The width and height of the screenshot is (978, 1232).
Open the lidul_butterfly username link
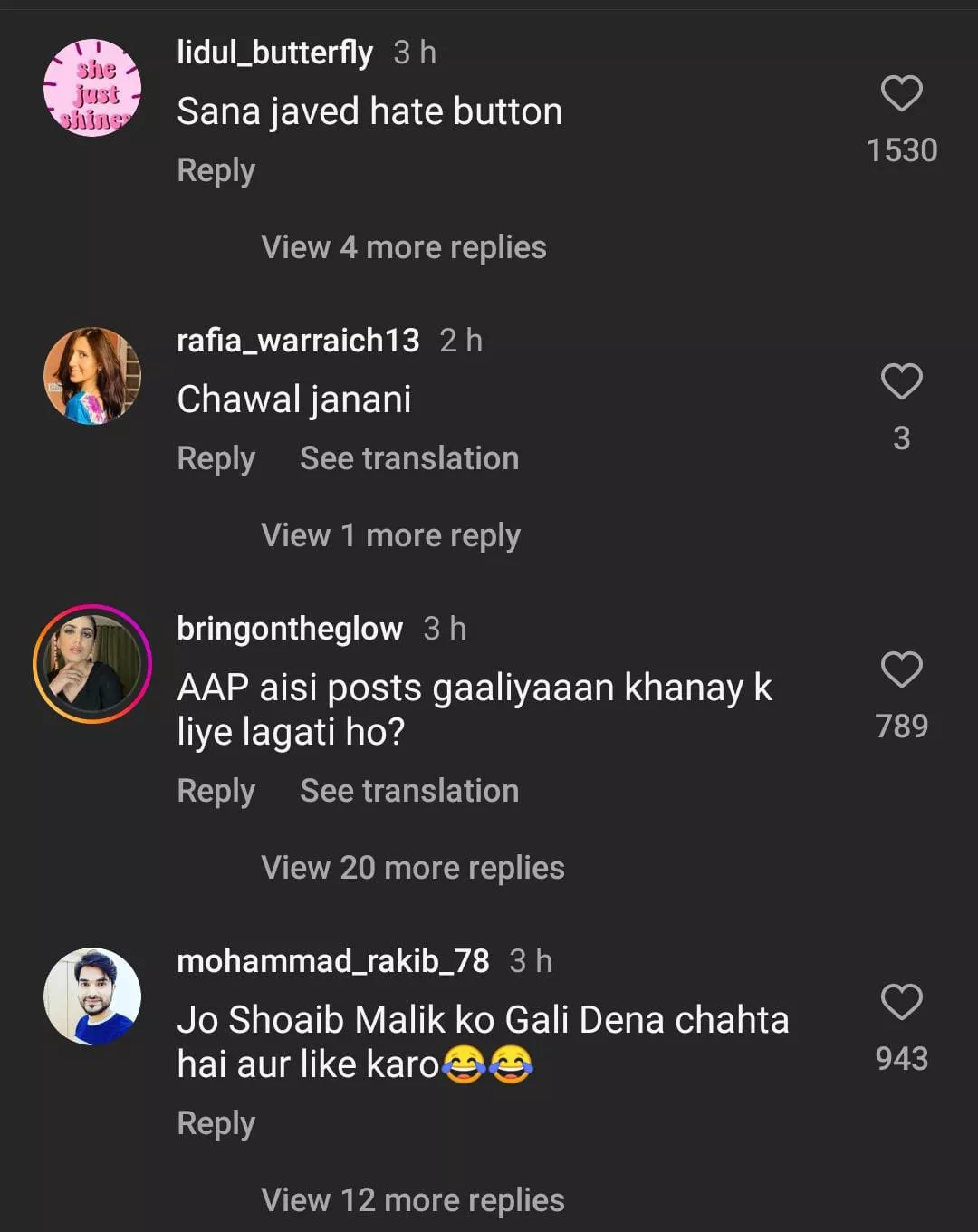point(274,53)
